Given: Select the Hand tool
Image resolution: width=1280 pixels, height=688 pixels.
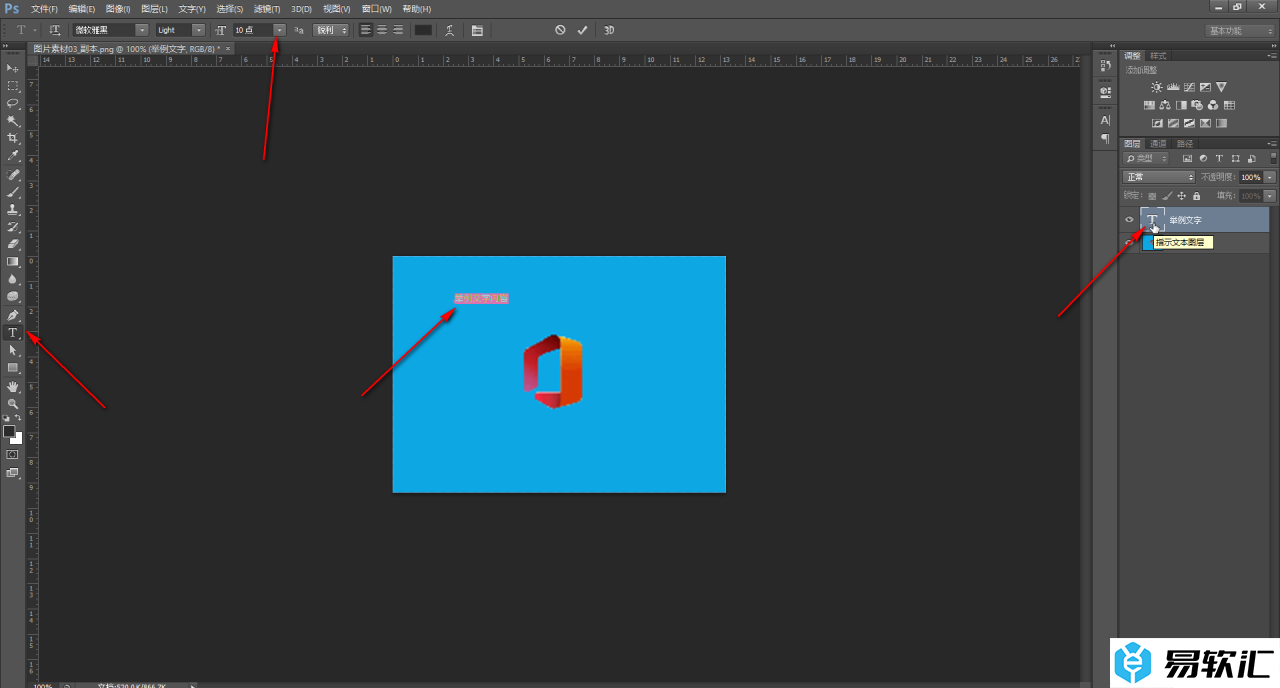Looking at the screenshot, I should pos(13,387).
